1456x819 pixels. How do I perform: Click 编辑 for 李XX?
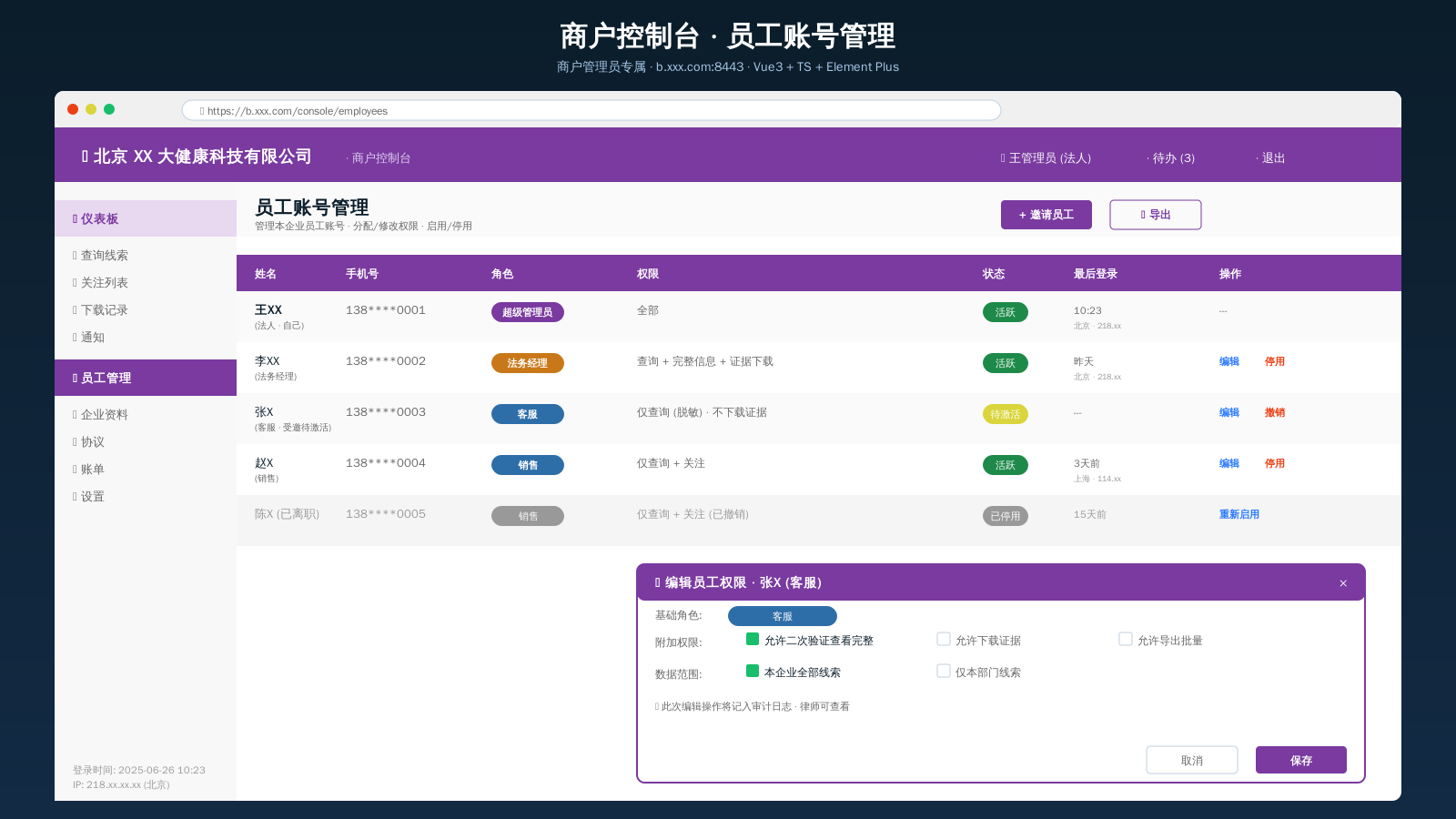coord(1229,361)
